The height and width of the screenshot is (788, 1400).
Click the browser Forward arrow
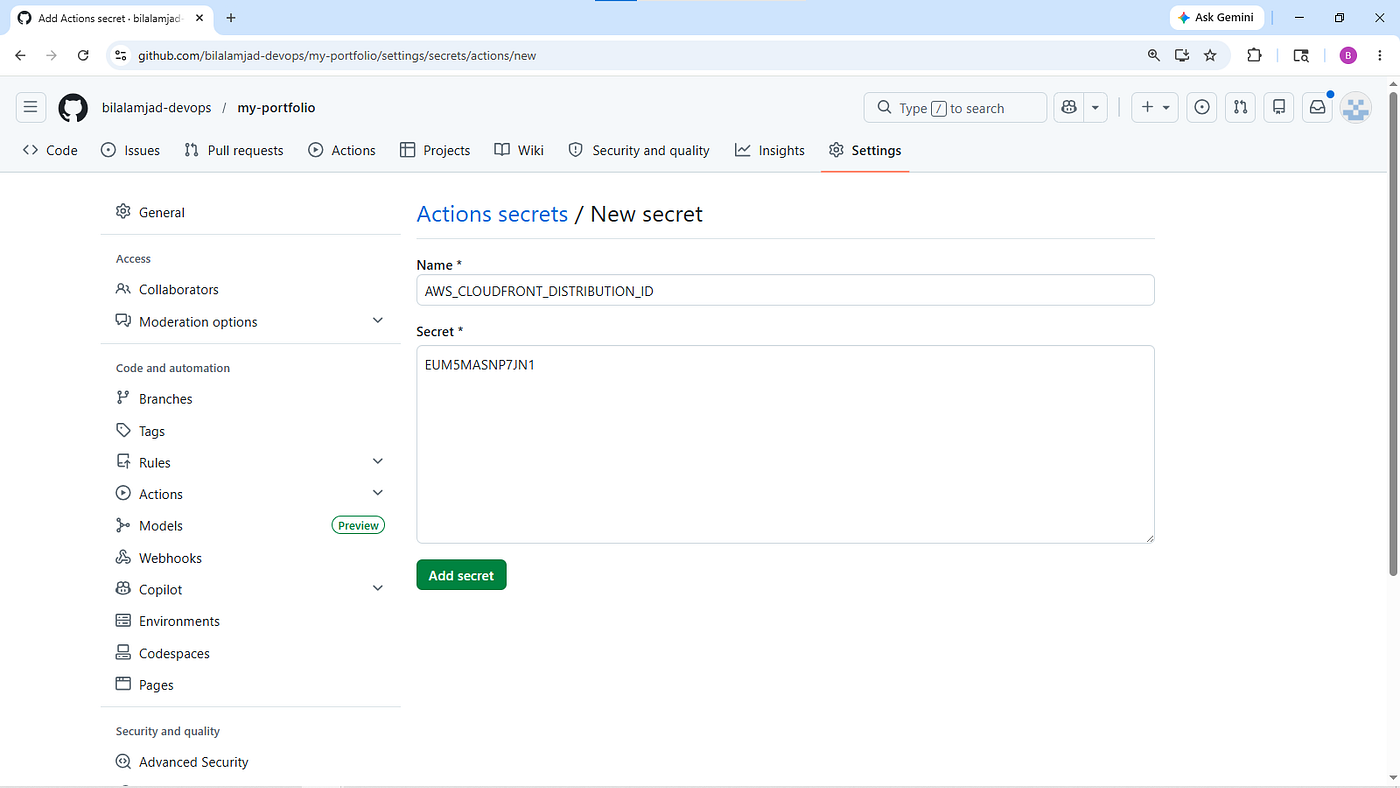[x=52, y=56]
